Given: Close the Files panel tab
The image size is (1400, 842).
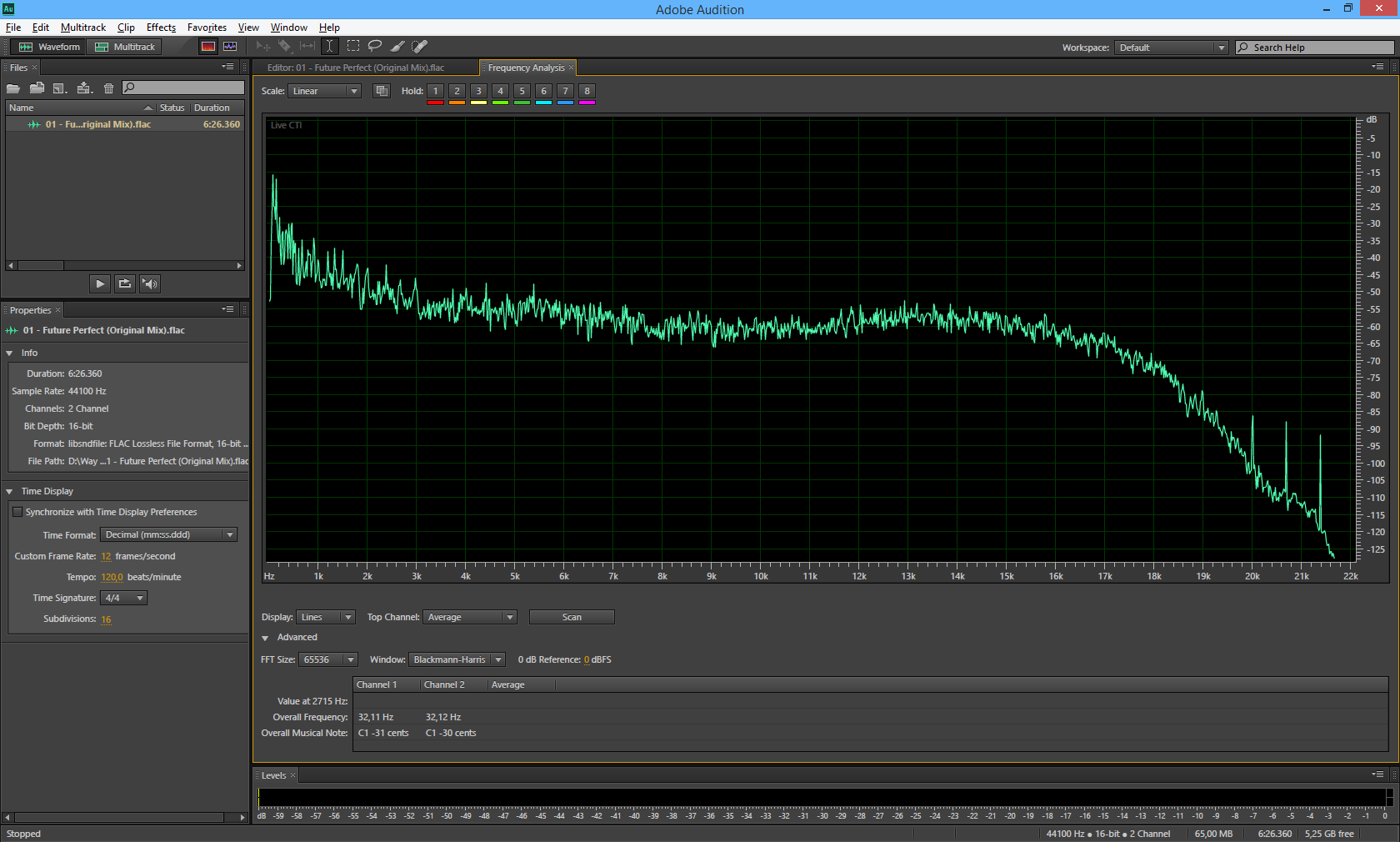Looking at the screenshot, I should tap(34, 68).
